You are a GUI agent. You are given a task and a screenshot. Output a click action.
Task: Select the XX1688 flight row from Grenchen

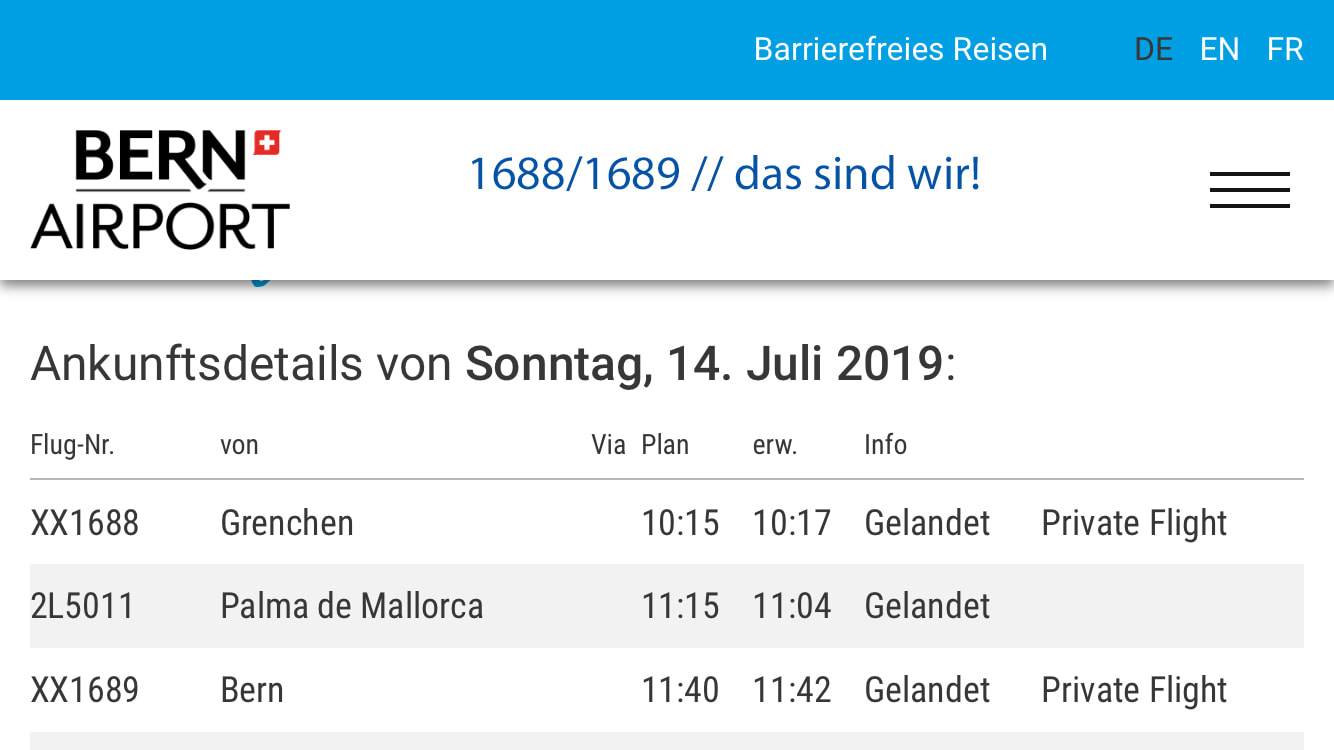667,523
